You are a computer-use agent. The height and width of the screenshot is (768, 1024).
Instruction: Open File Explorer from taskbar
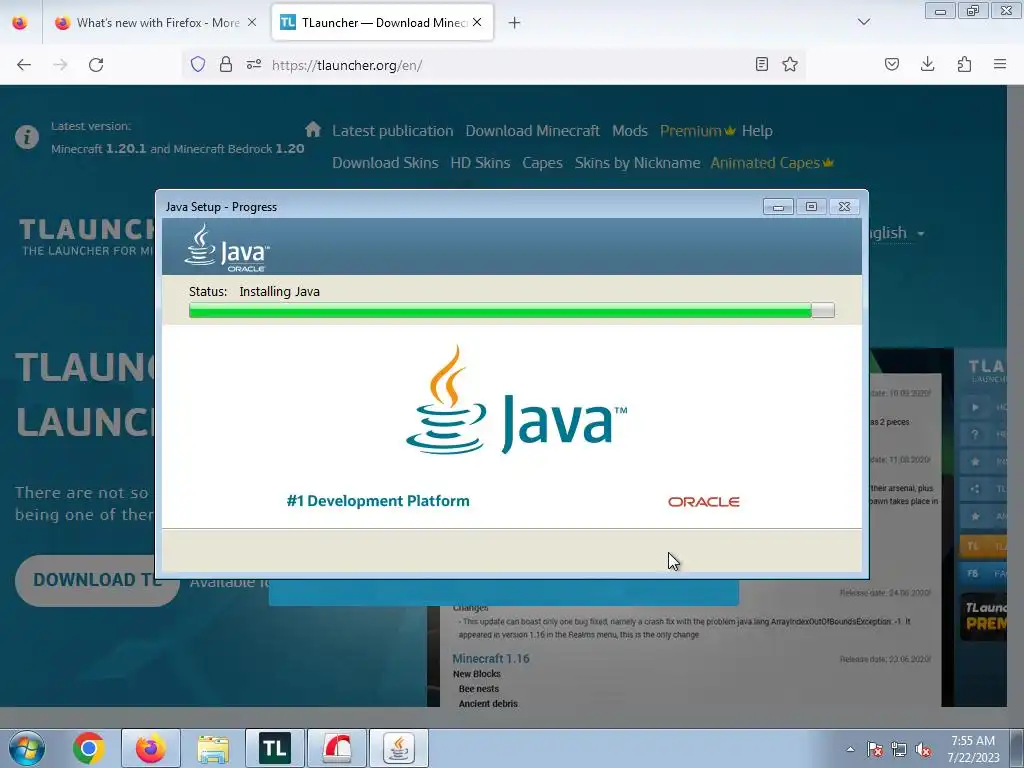[x=213, y=748]
